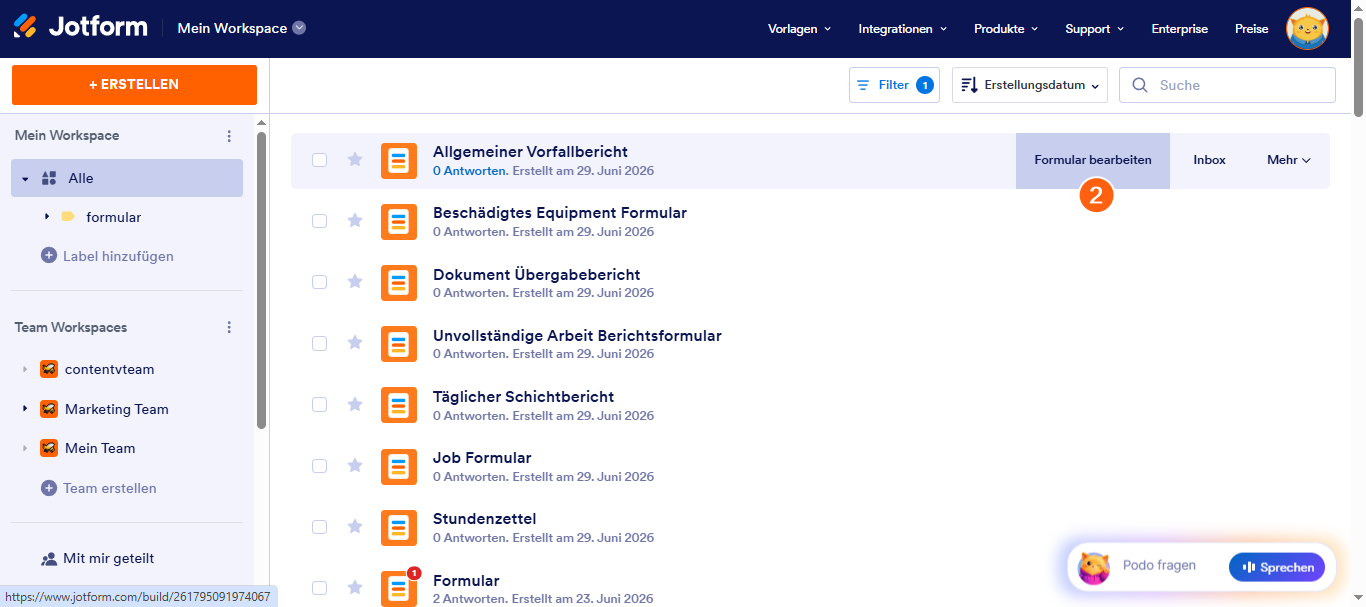Click the Sprechen button in Podo widget
Image resolution: width=1366 pixels, height=607 pixels.
coord(1277,567)
